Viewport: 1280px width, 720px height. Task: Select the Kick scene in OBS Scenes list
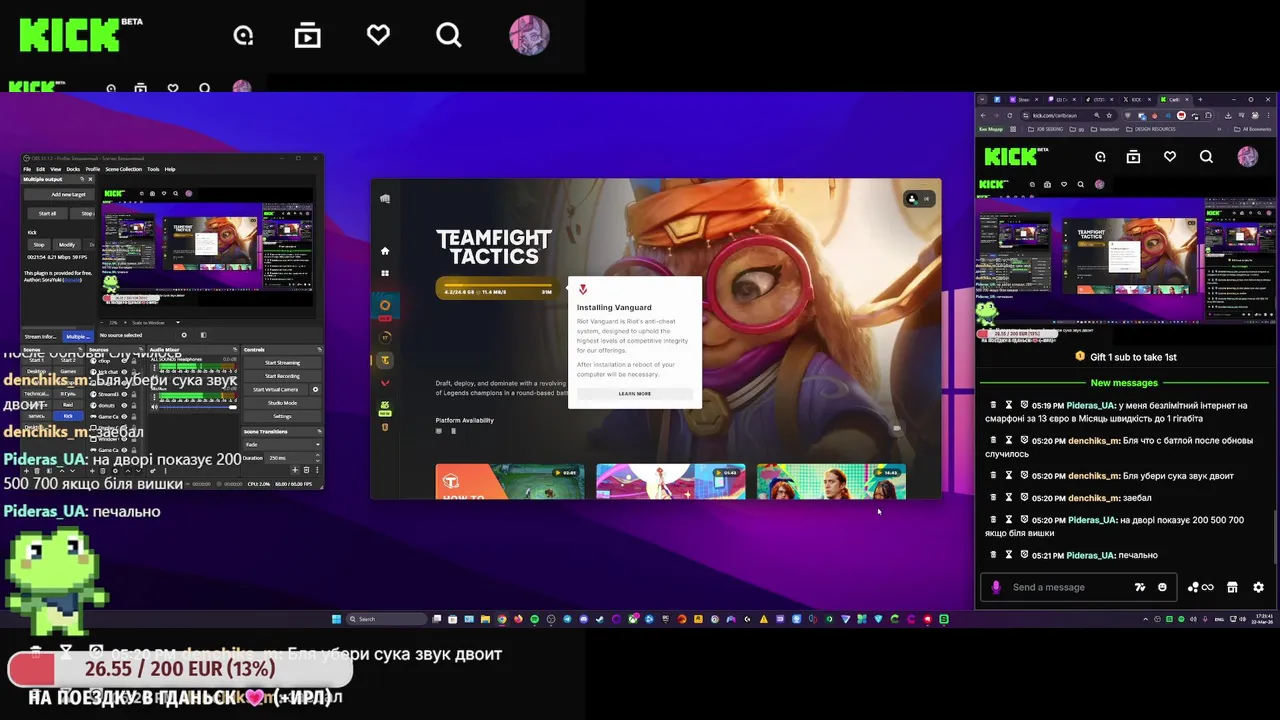pos(68,416)
